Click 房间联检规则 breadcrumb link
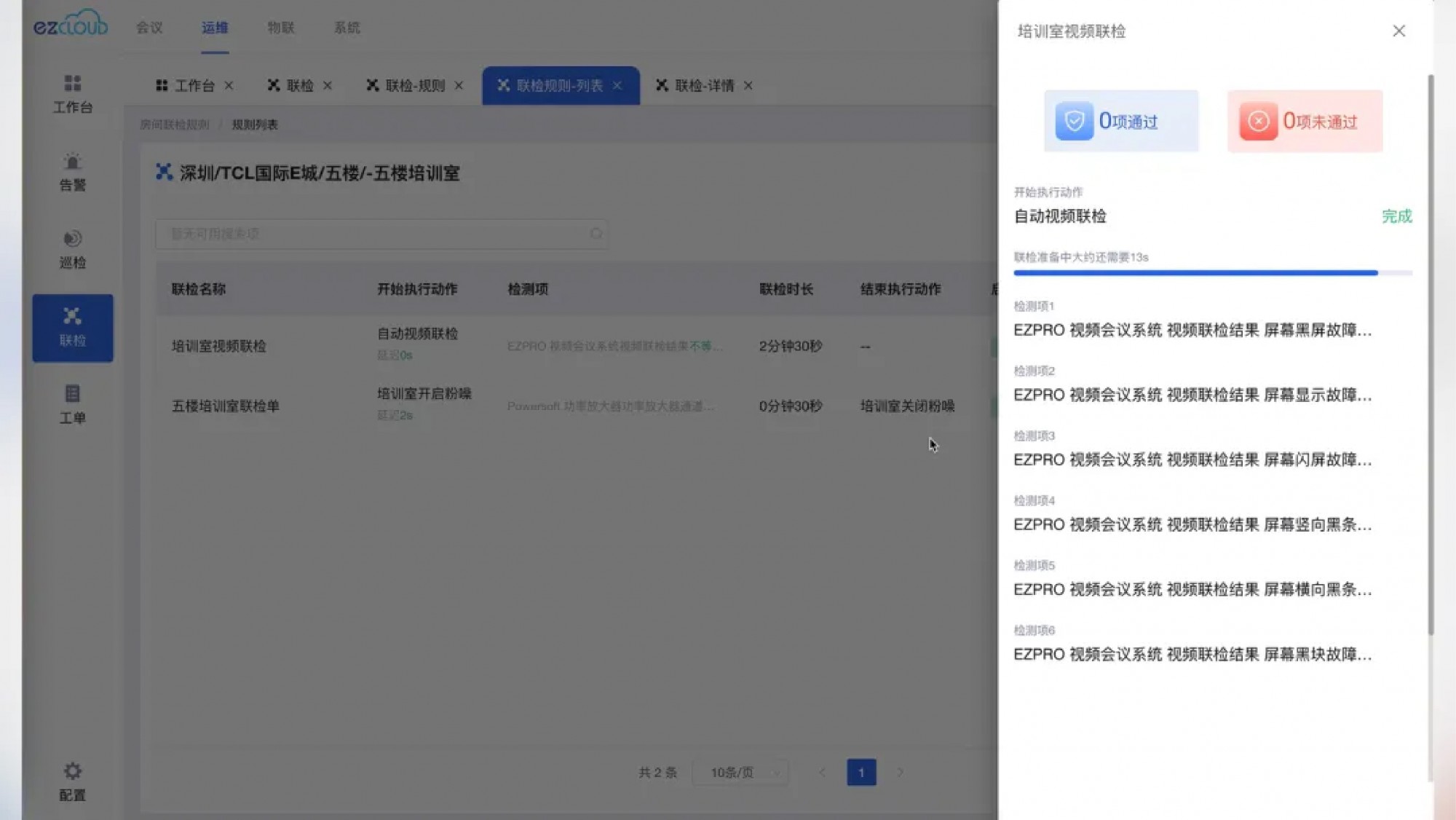Viewport: 1456px width, 820px height. 175,125
